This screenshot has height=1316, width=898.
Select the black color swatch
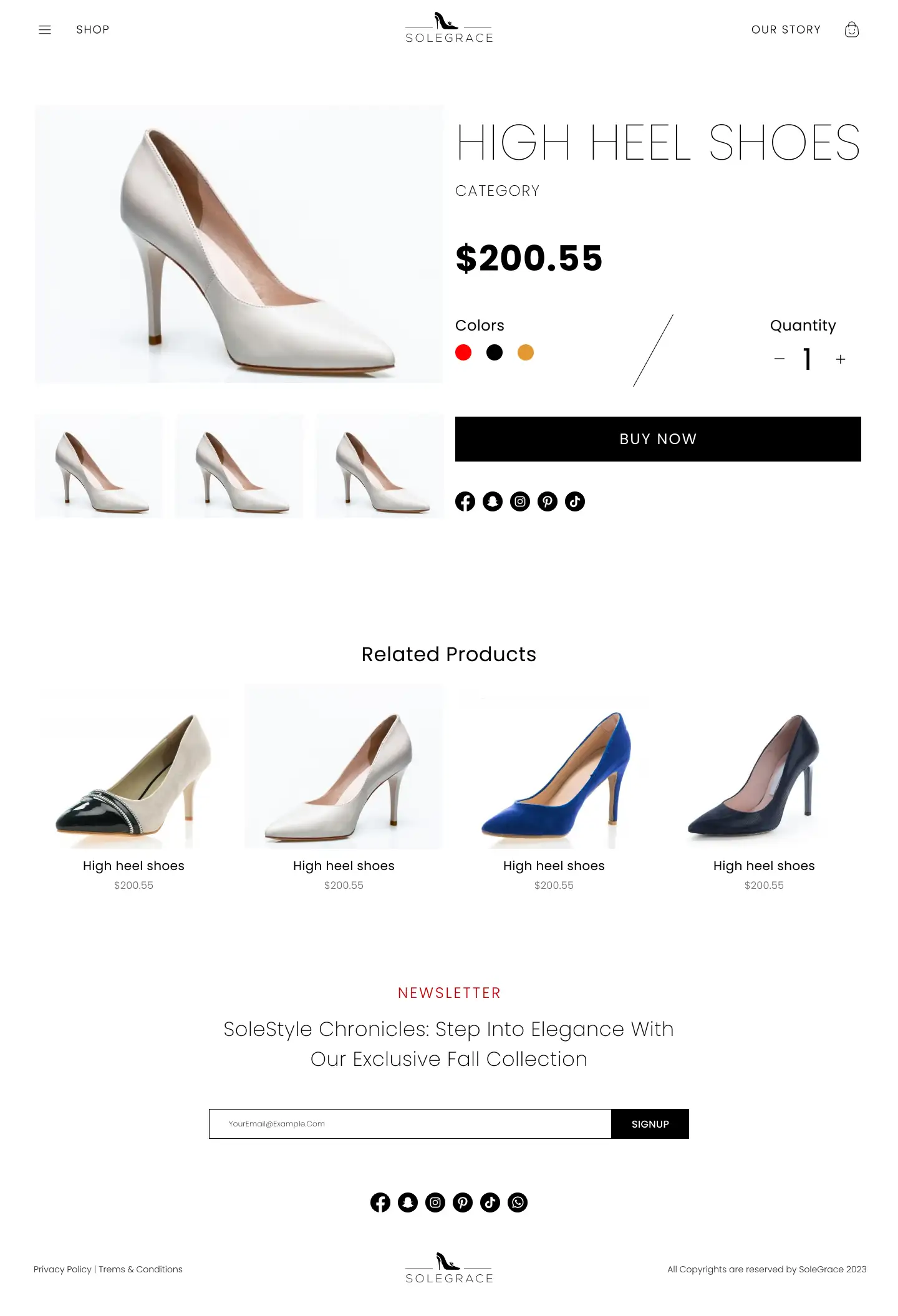click(x=495, y=352)
